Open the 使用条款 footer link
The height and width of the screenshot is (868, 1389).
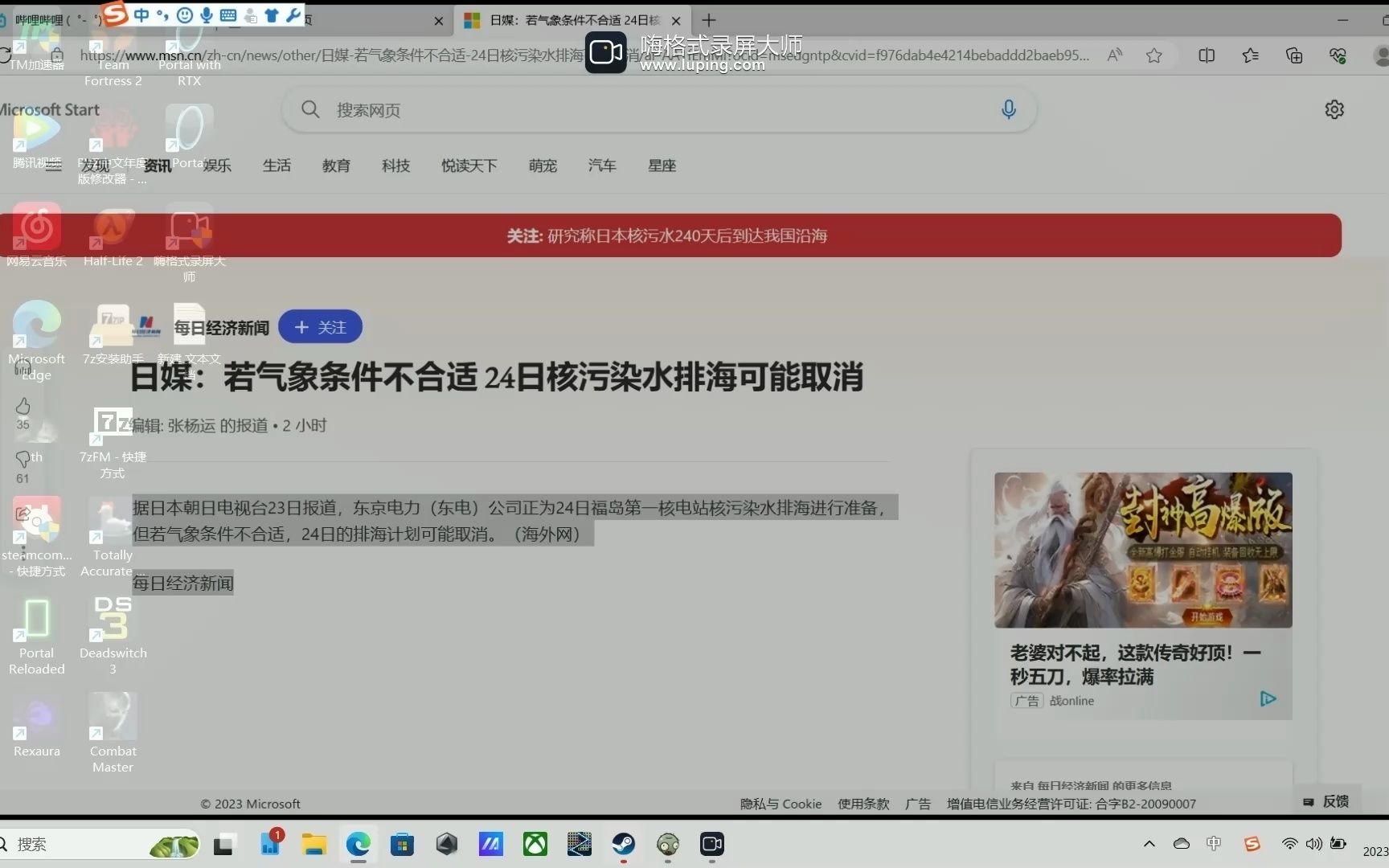click(863, 804)
